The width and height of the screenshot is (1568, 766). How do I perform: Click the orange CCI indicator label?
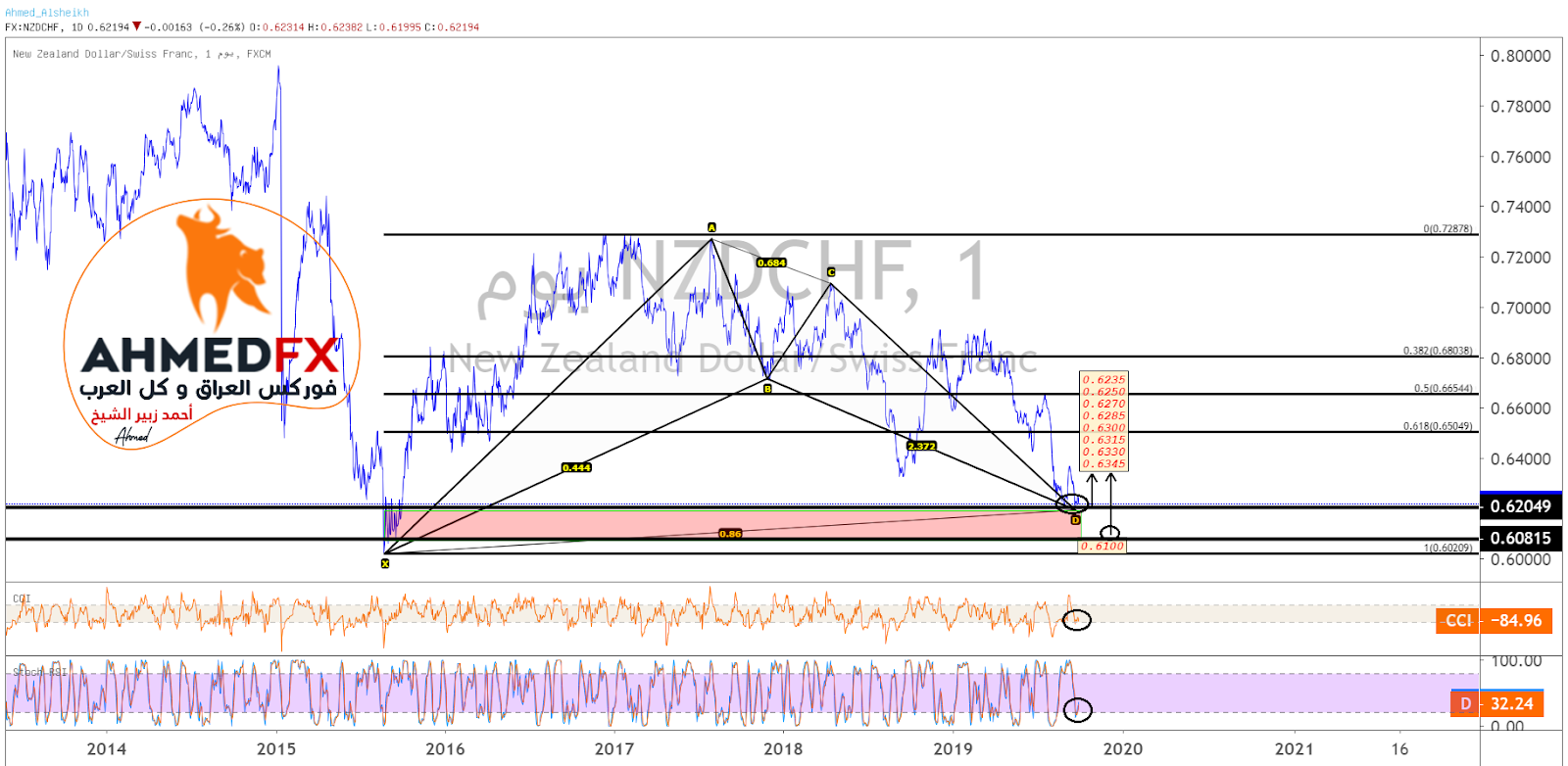1459,621
